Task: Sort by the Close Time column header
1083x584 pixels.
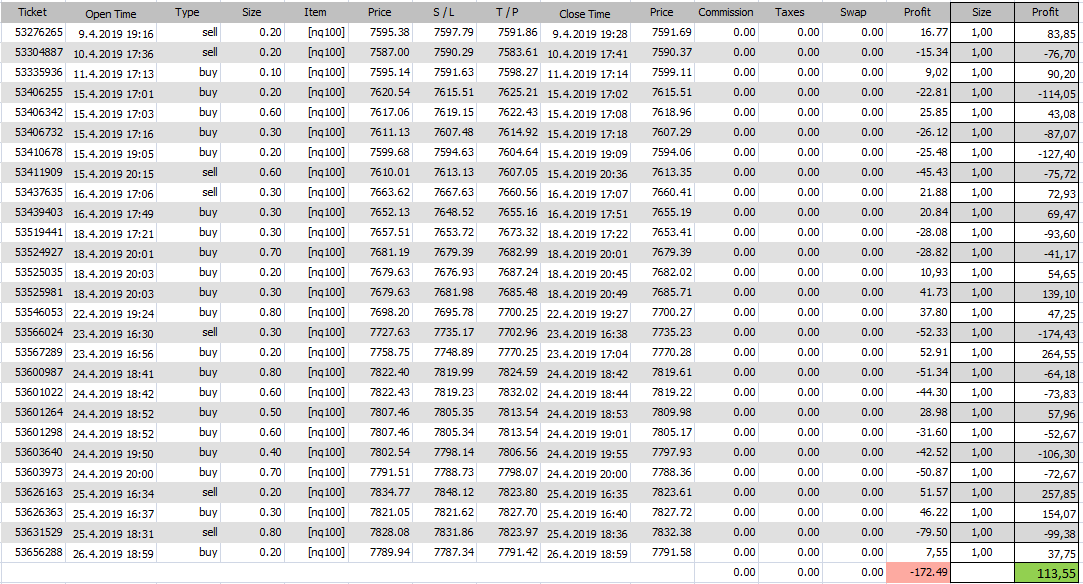Action: tap(585, 14)
